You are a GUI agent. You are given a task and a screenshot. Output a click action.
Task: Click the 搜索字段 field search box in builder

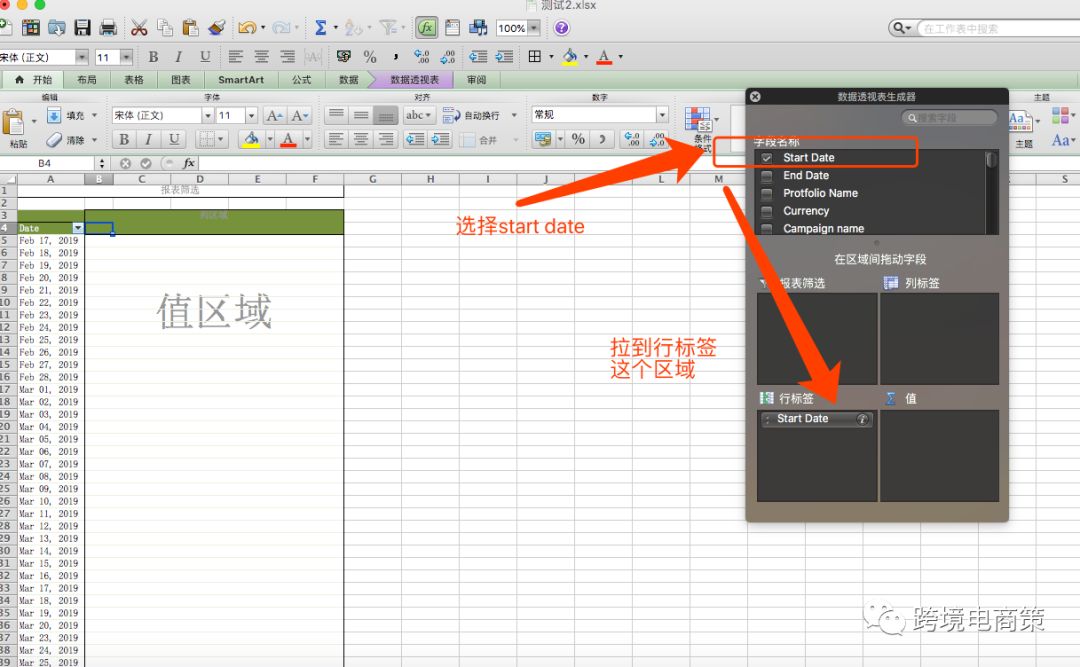click(949, 118)
